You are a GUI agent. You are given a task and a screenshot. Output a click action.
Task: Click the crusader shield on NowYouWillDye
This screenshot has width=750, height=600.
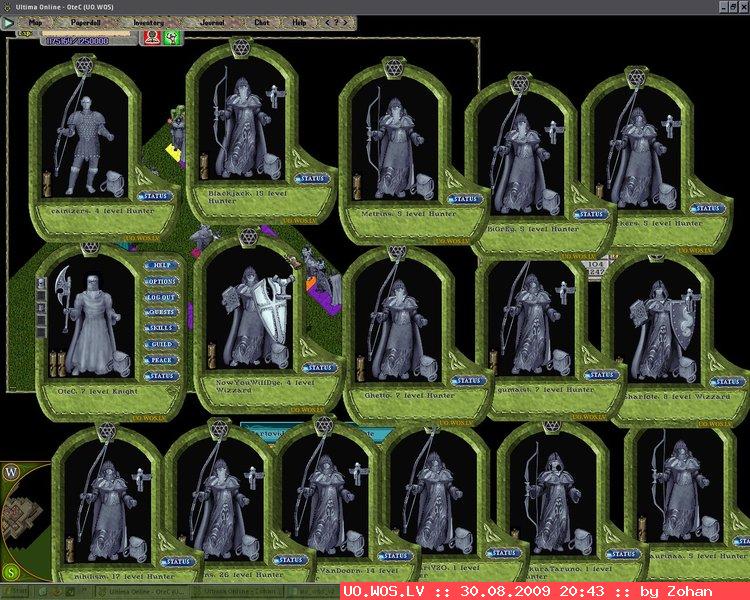[x=273, y=311]
